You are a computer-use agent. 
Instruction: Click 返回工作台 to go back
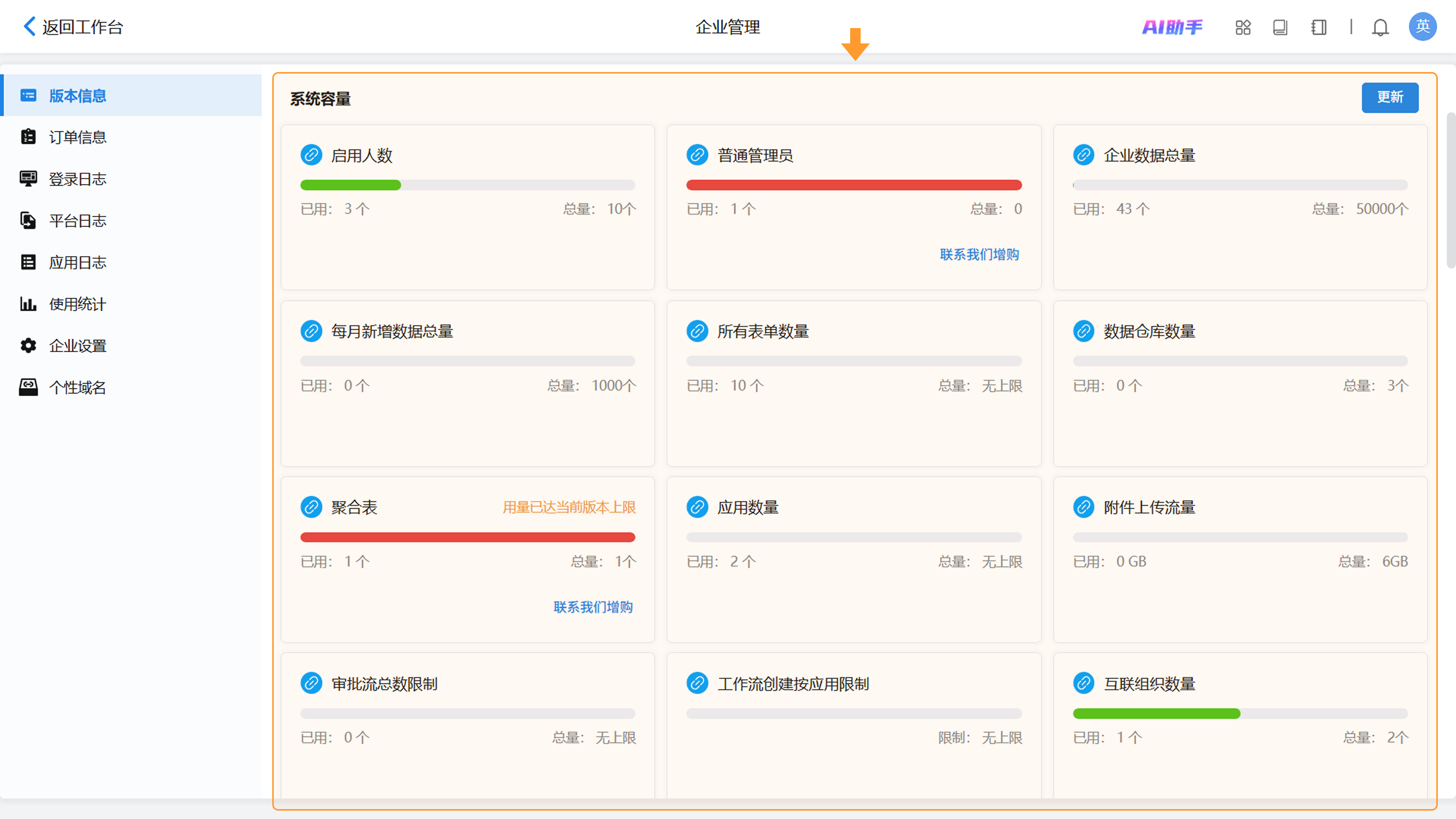[83, 27]
